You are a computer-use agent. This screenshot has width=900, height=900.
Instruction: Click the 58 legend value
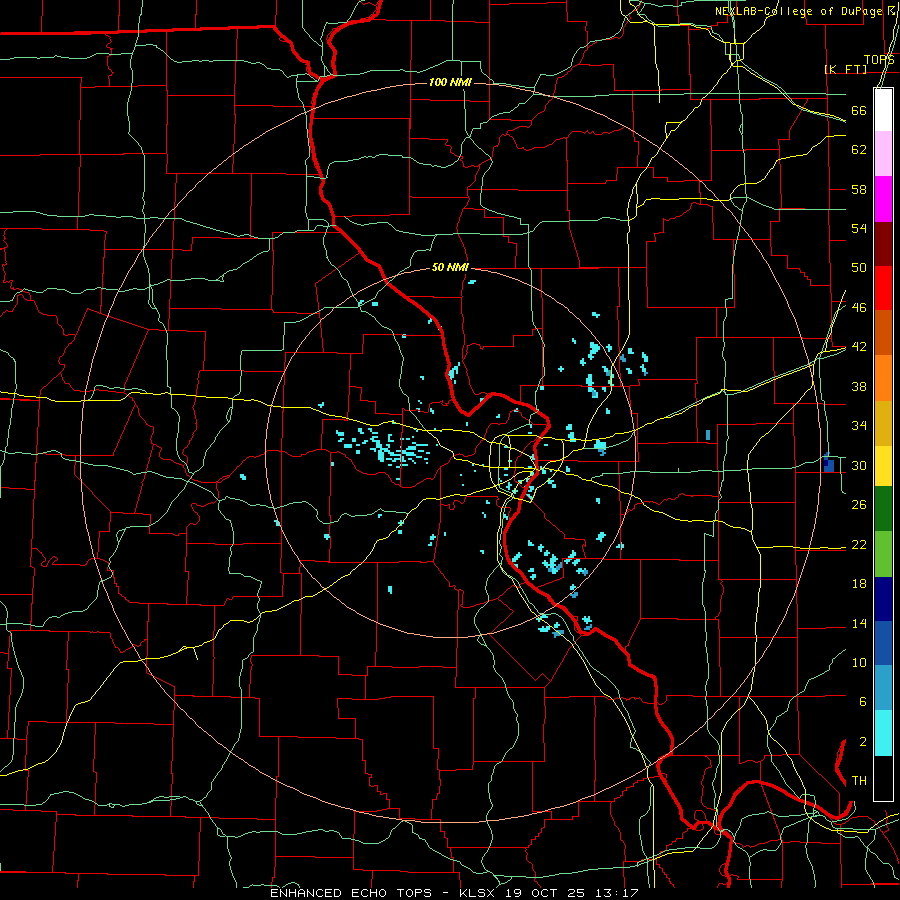[x=859, y=189]
